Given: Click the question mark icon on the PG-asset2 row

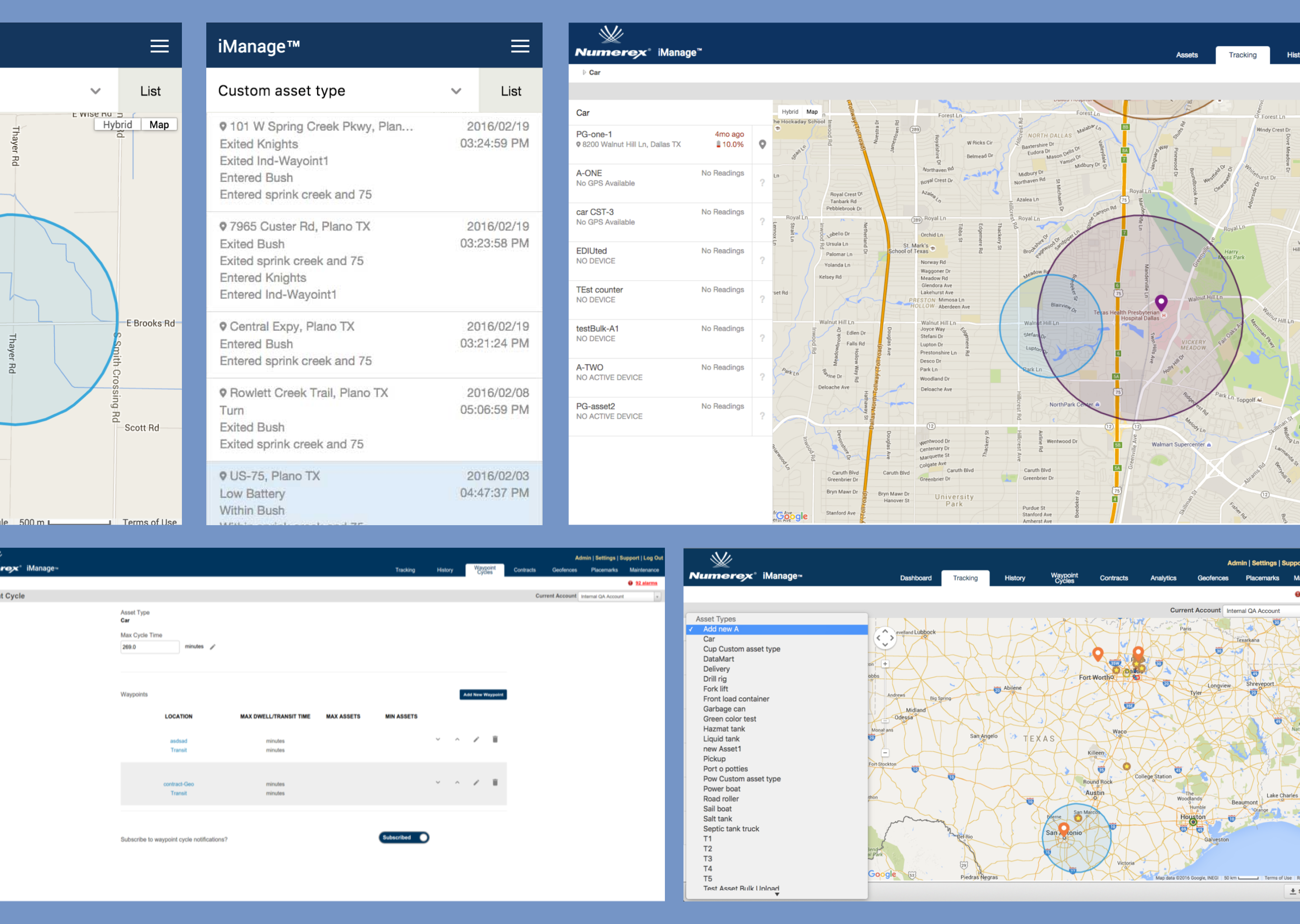Looking at the screenshot, I should 762,416.
